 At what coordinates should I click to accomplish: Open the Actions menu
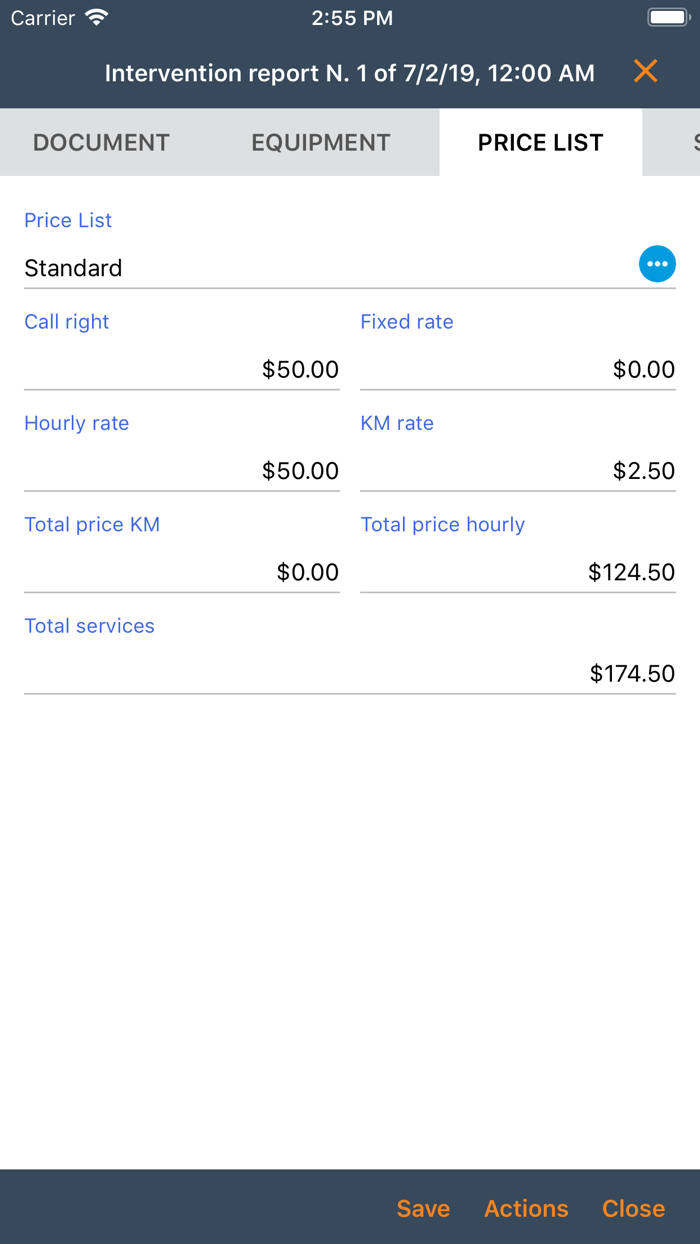tap(526, 1208)
